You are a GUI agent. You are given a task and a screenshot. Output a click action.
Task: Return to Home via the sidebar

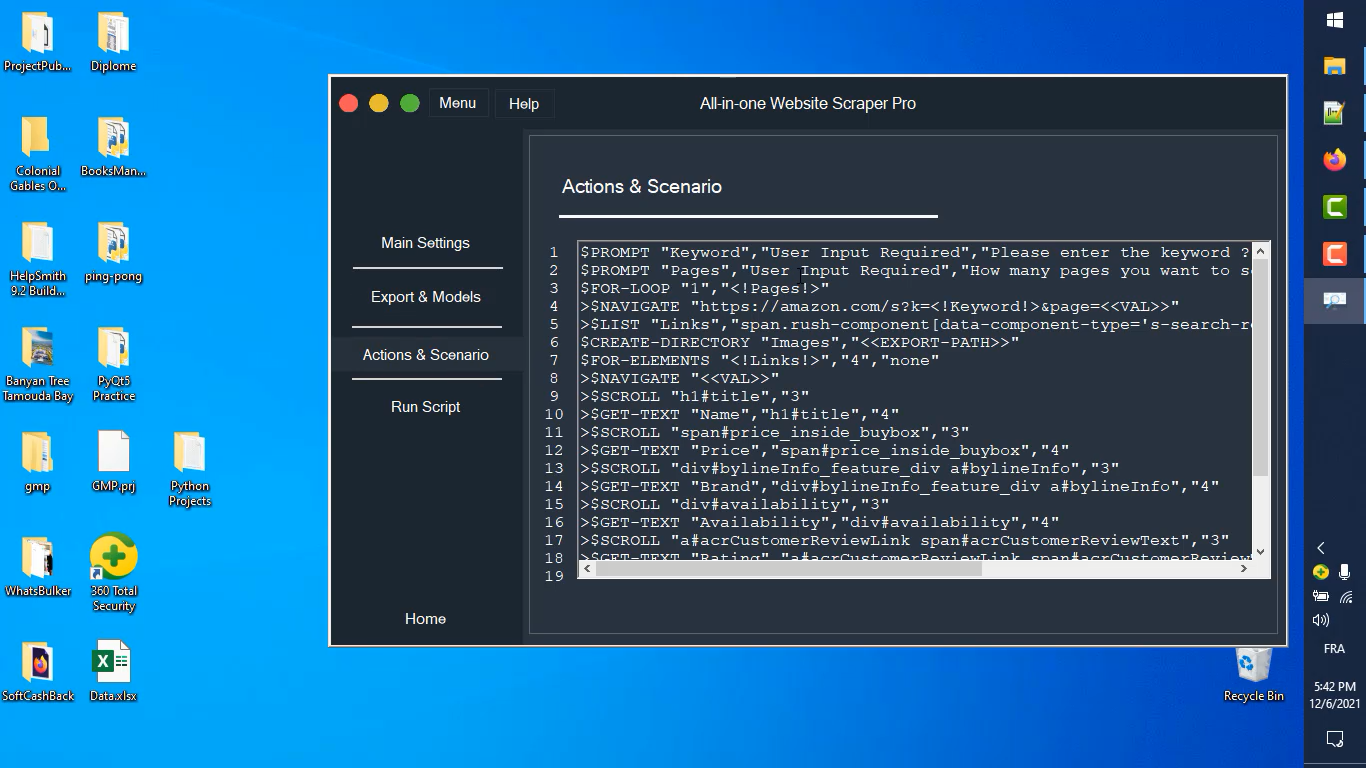click(x=425, y=619)
